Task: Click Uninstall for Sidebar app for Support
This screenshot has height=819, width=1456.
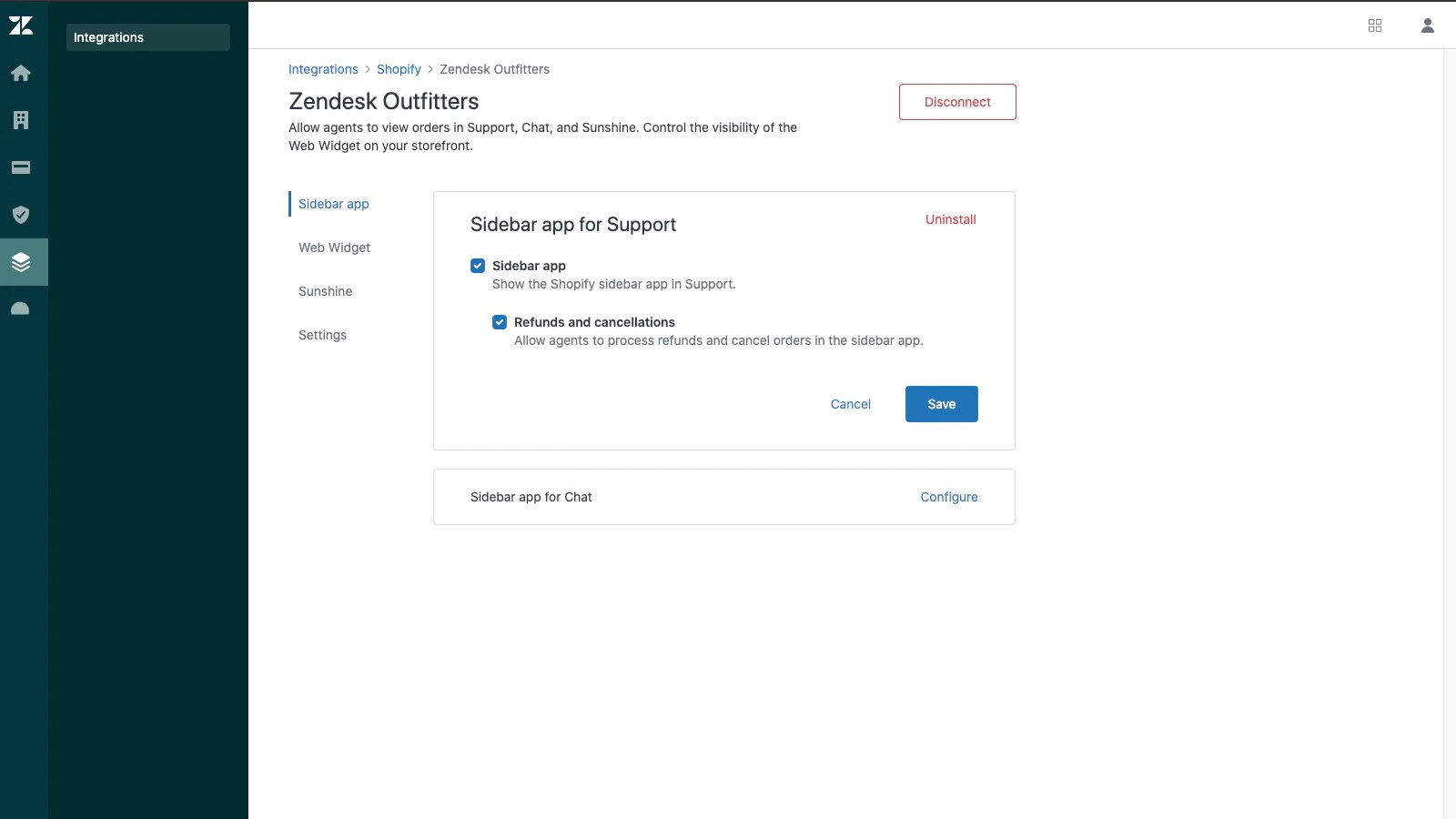Action: click(x=950, y=219)
